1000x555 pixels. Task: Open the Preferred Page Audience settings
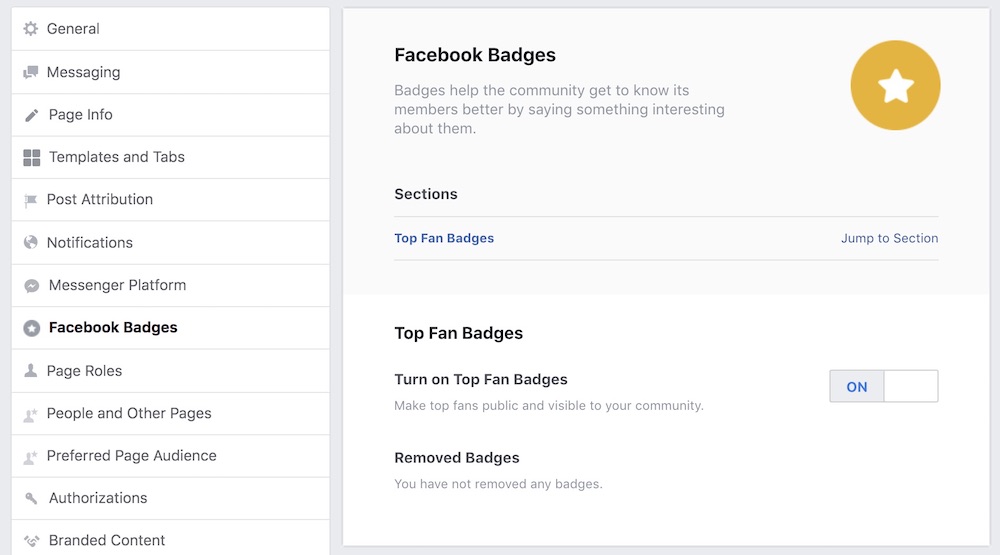click(170, 456)
